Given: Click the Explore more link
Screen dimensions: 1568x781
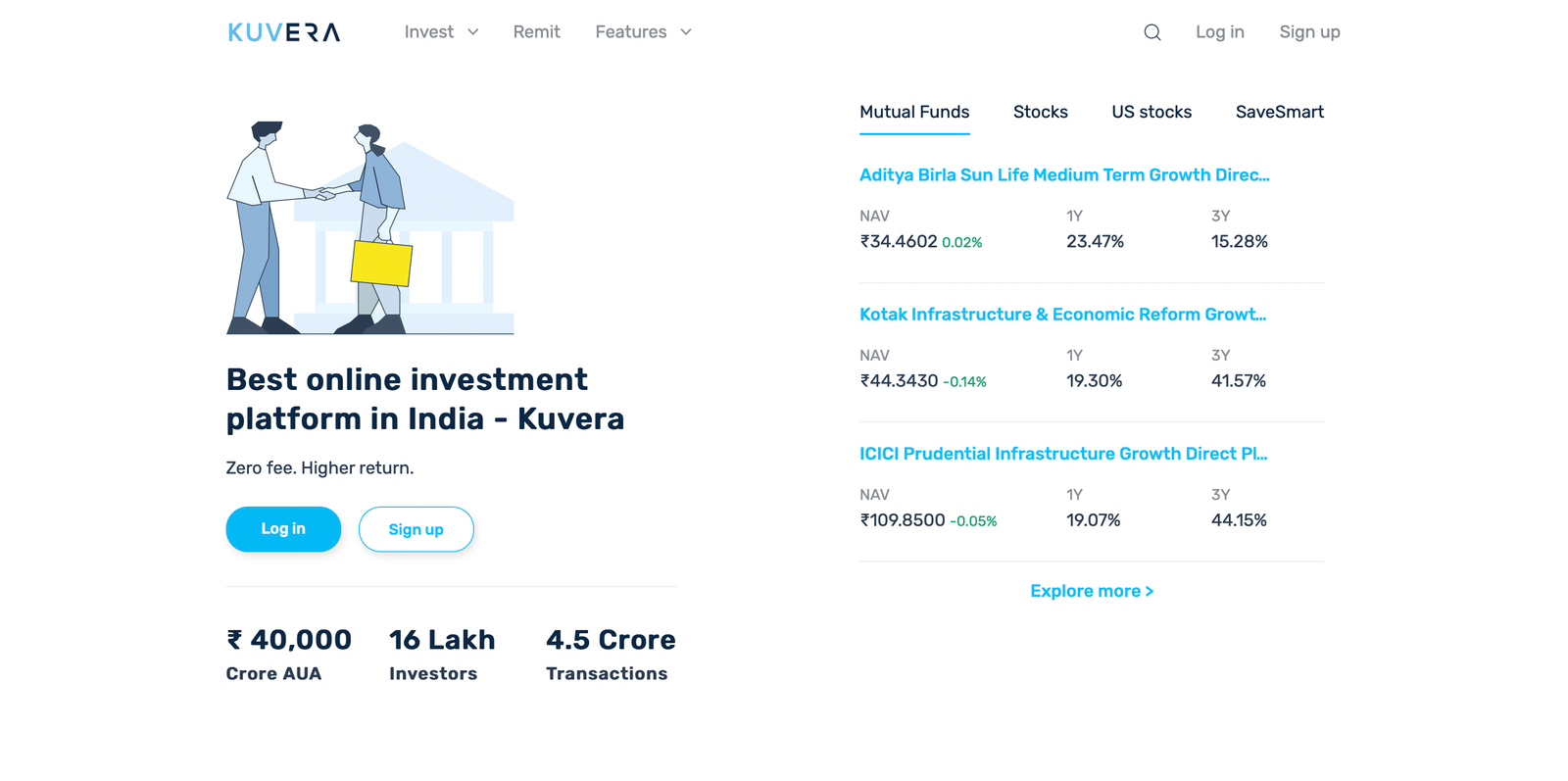Looking at the screenshot, I should [1092, 592].
